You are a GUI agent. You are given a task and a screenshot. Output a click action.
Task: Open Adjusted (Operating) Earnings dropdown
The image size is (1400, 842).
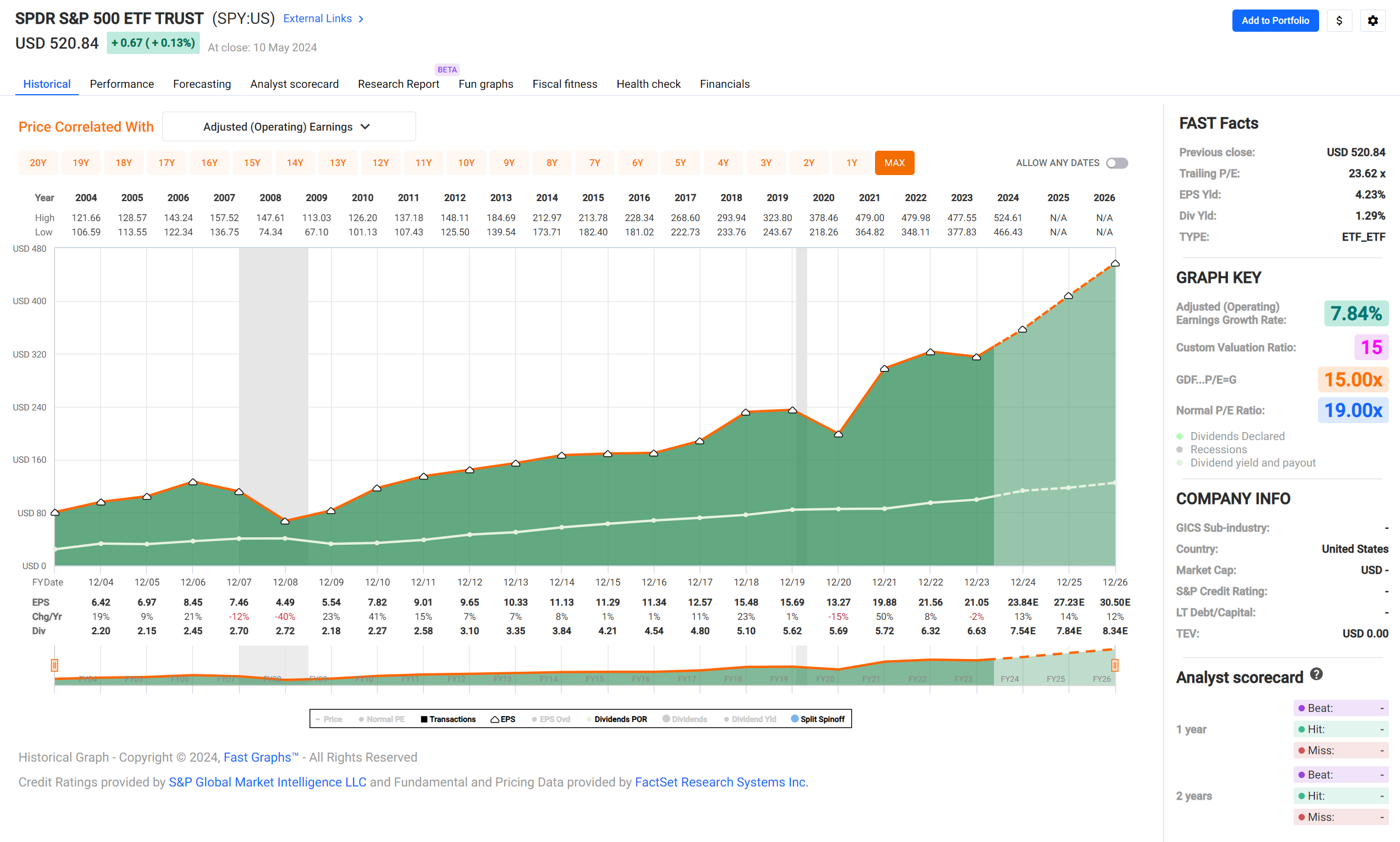pyautogui.click(x=289, y=126)
